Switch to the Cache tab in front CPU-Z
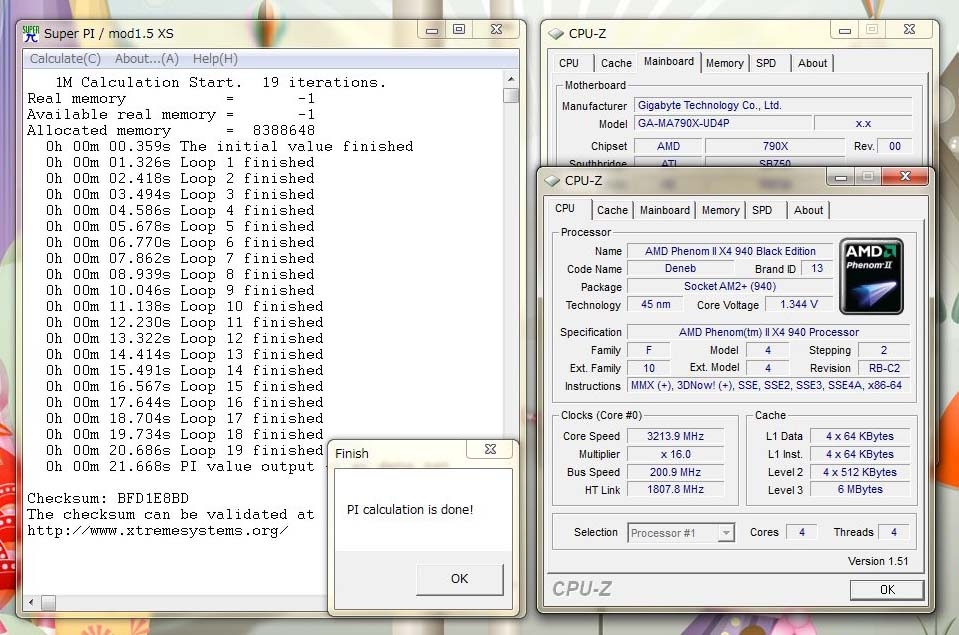The image size is (959, 635). tap(612, 210)
